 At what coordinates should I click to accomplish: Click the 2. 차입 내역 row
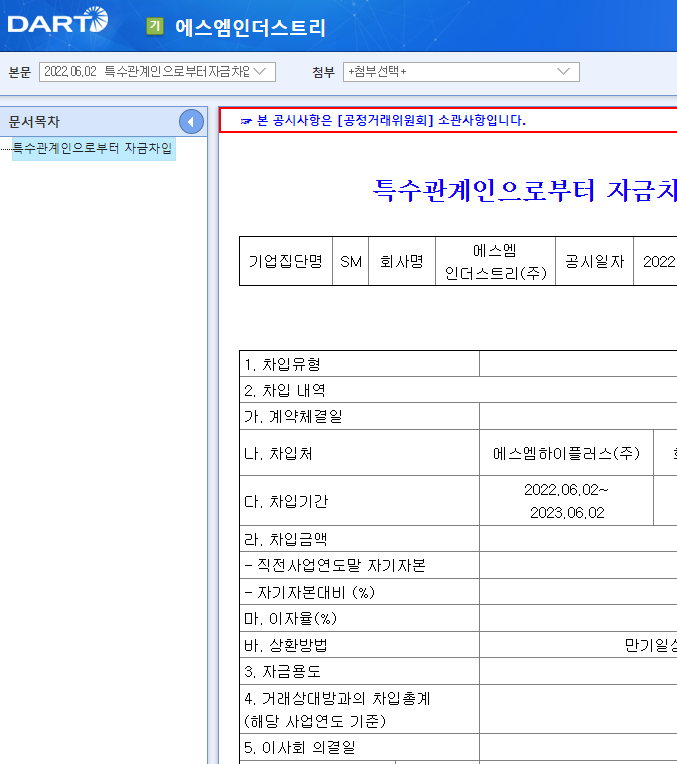coord(458,390)
